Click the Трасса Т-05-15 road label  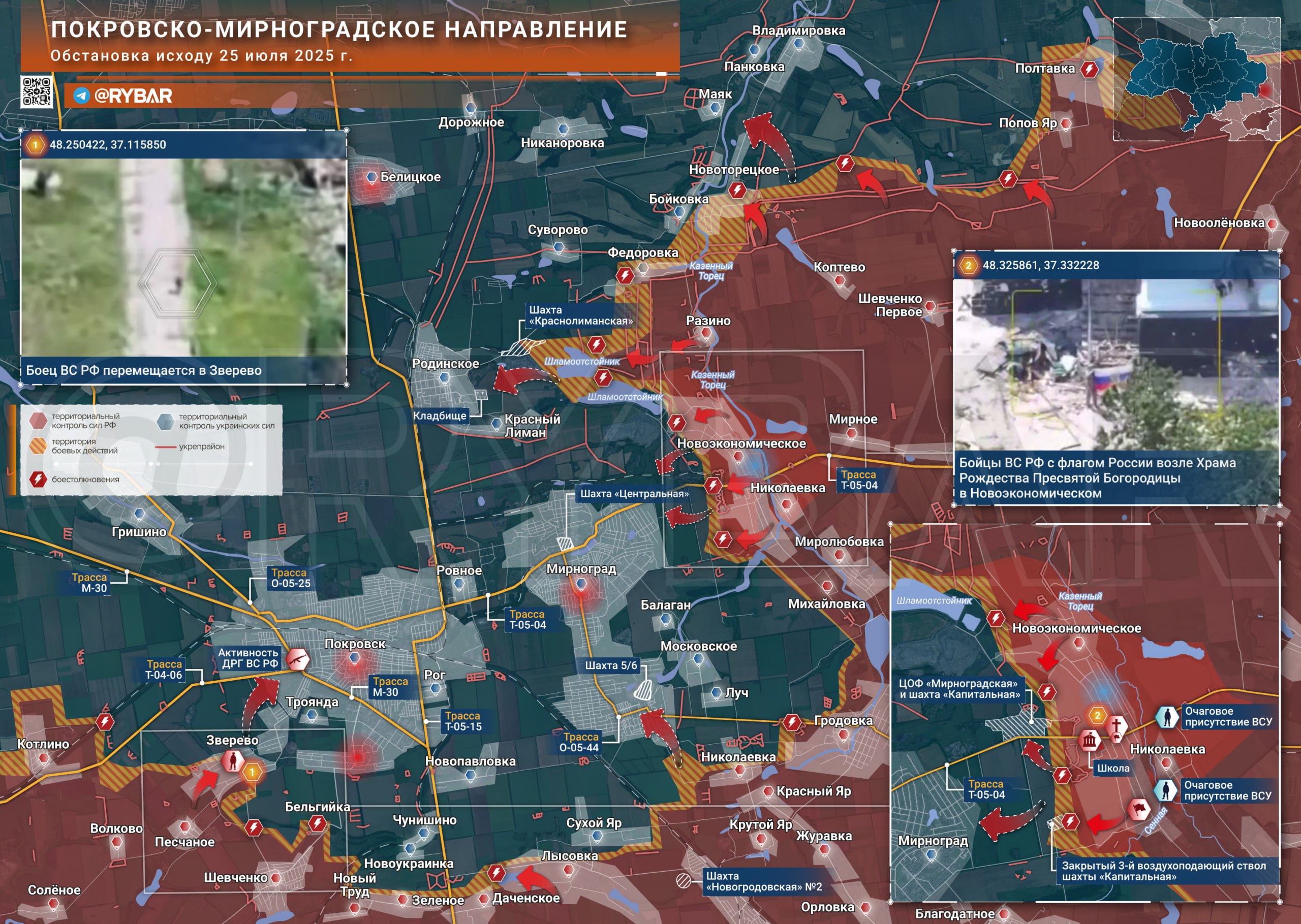[463, 721]
